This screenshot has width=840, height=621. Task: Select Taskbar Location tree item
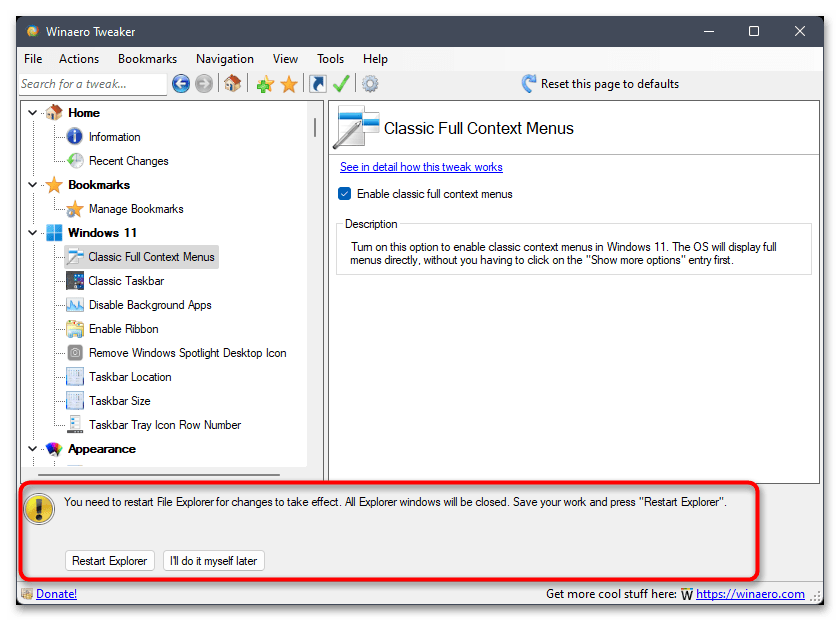[x=130, y=377]
